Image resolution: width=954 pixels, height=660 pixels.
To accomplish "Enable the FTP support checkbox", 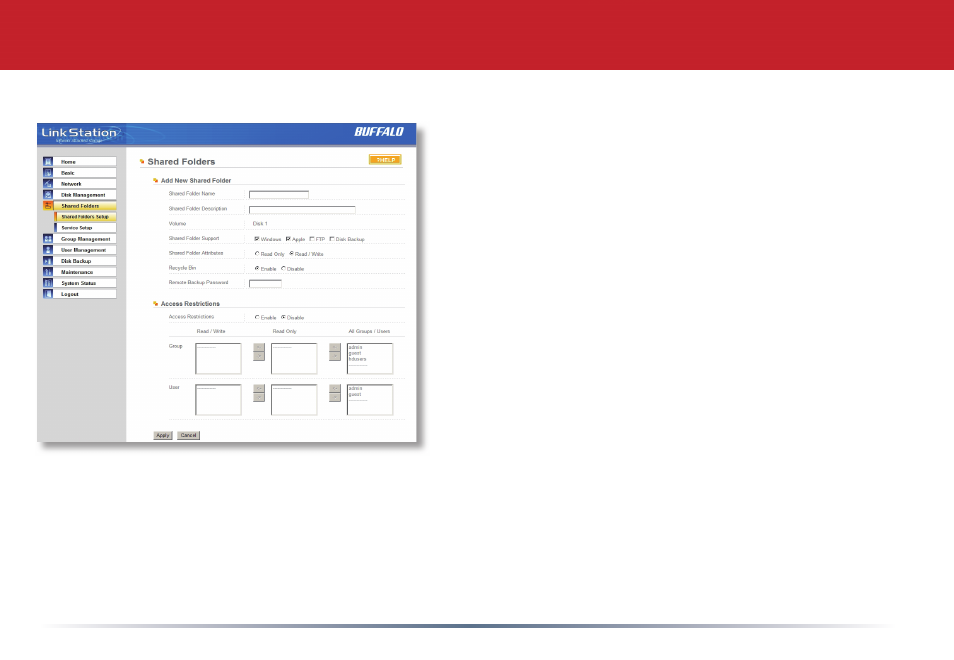I will [x=312, y=239].
